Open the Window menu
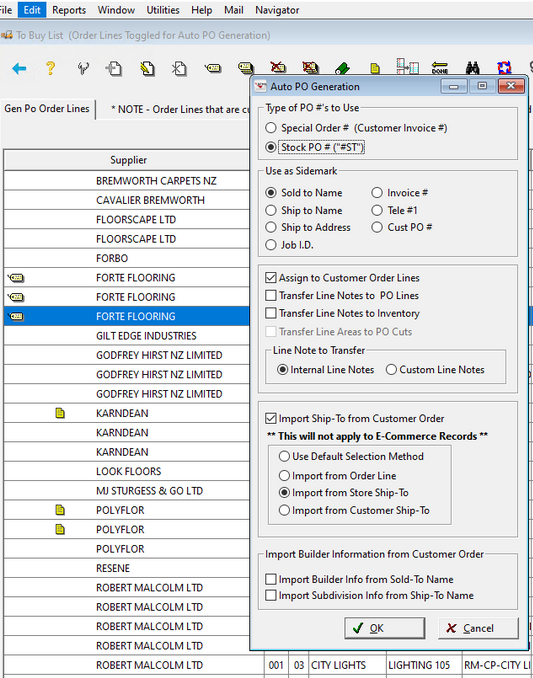 click(116, 10)
